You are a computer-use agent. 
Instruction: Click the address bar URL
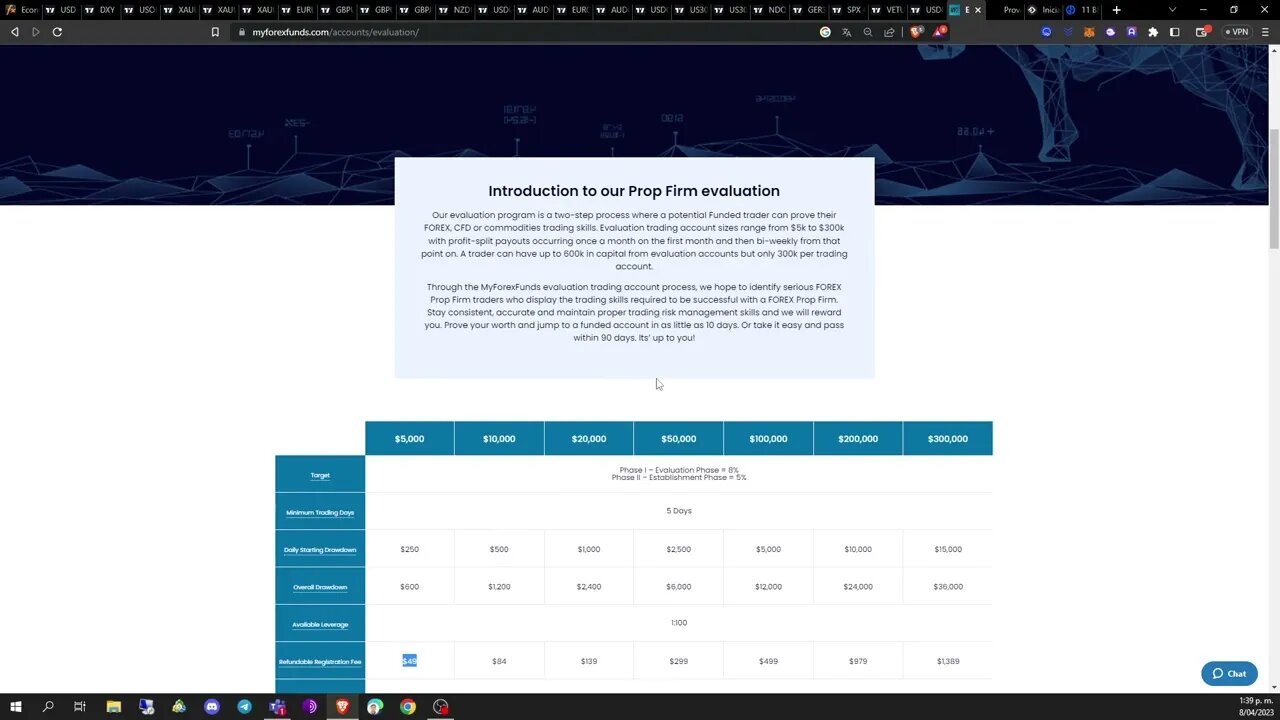click(335, 32)
